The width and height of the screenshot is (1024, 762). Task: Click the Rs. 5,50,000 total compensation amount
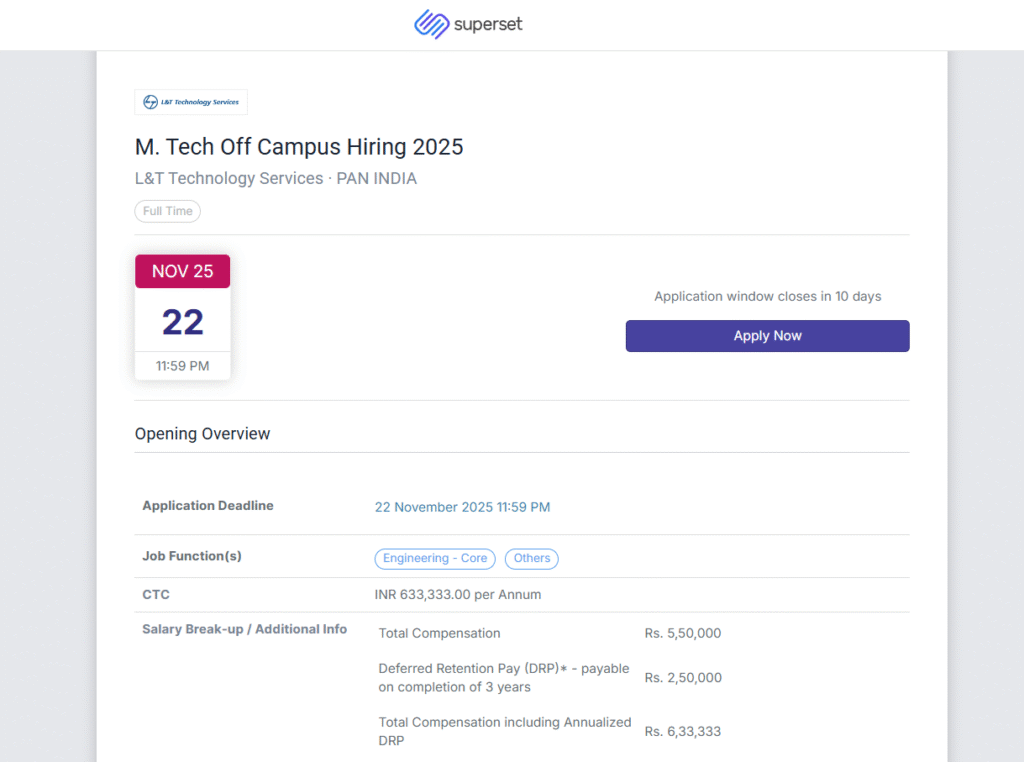(x=682, y=633)
